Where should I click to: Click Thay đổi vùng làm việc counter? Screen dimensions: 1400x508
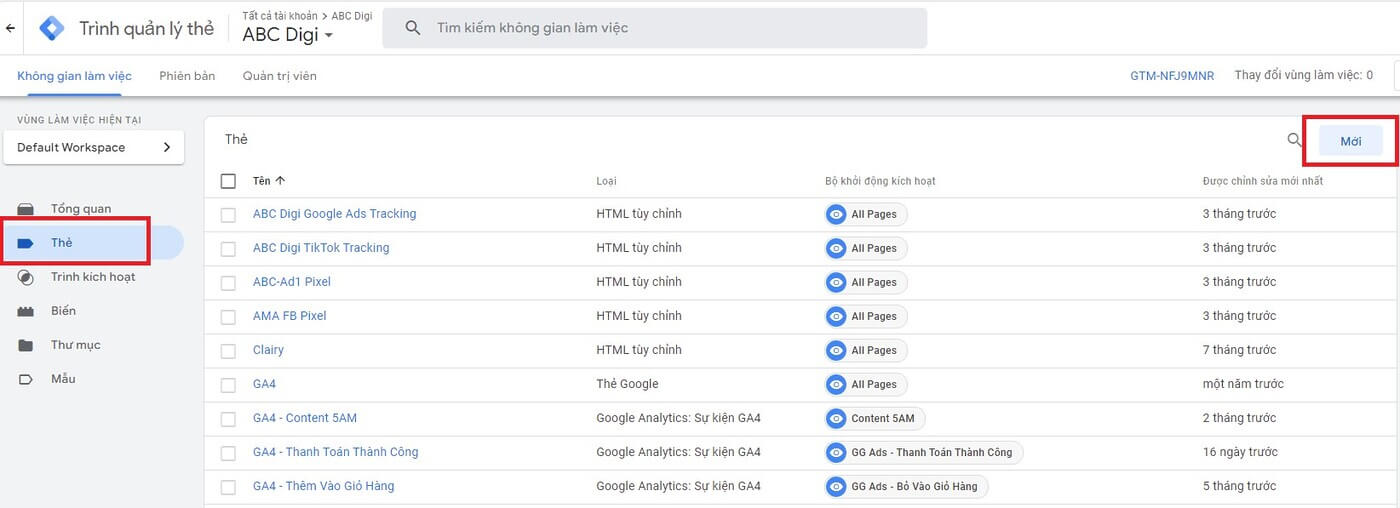click(x=1304, y=75)
